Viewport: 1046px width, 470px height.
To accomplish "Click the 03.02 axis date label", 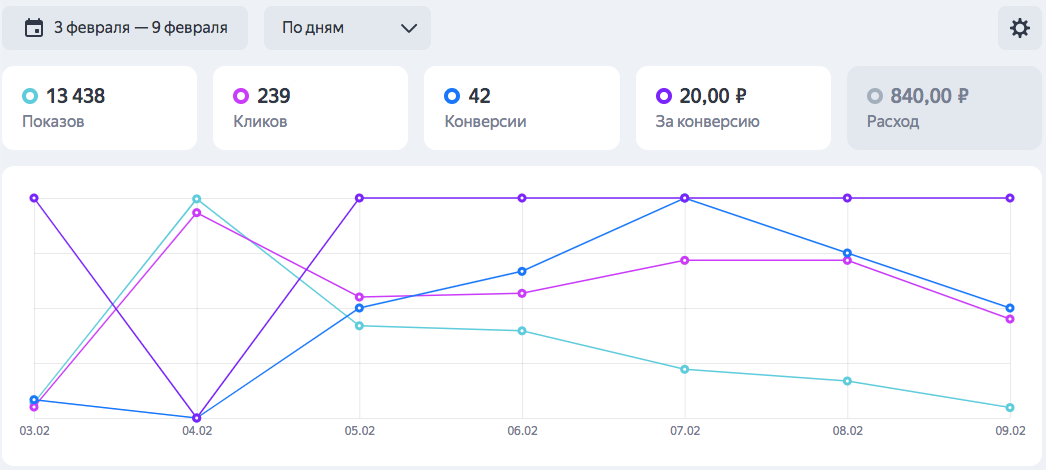I will 34,431.
